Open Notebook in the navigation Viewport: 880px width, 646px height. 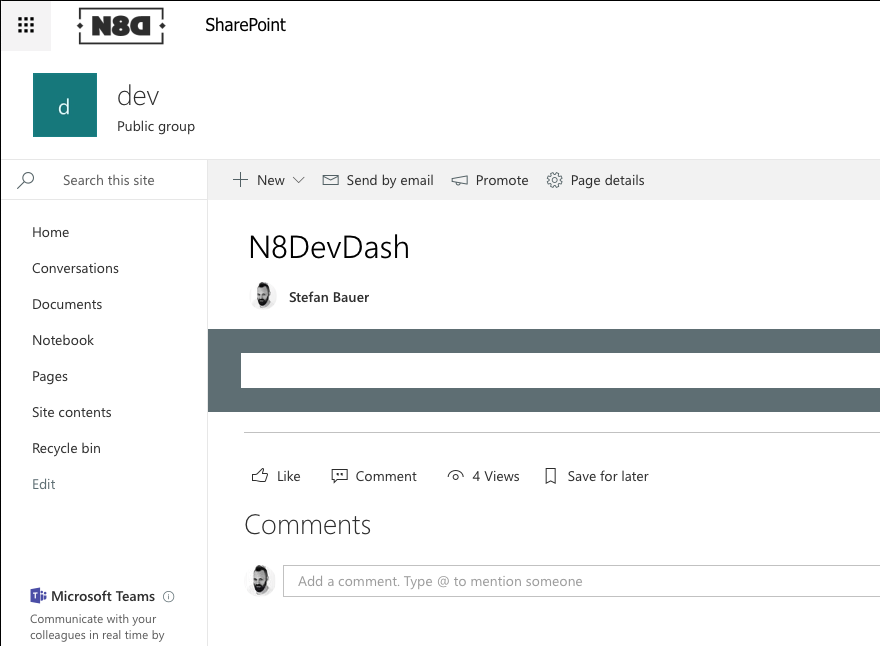coord(63,340)
